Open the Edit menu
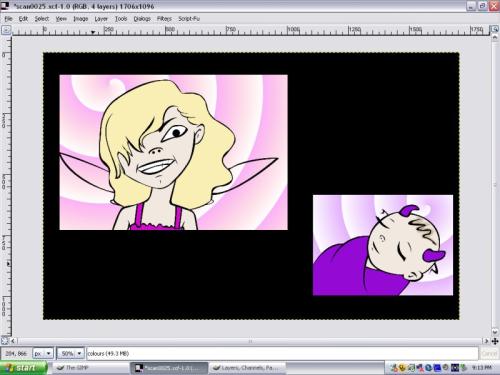The image size is (500, 375). pyautogui.click(x=23, y=19)
